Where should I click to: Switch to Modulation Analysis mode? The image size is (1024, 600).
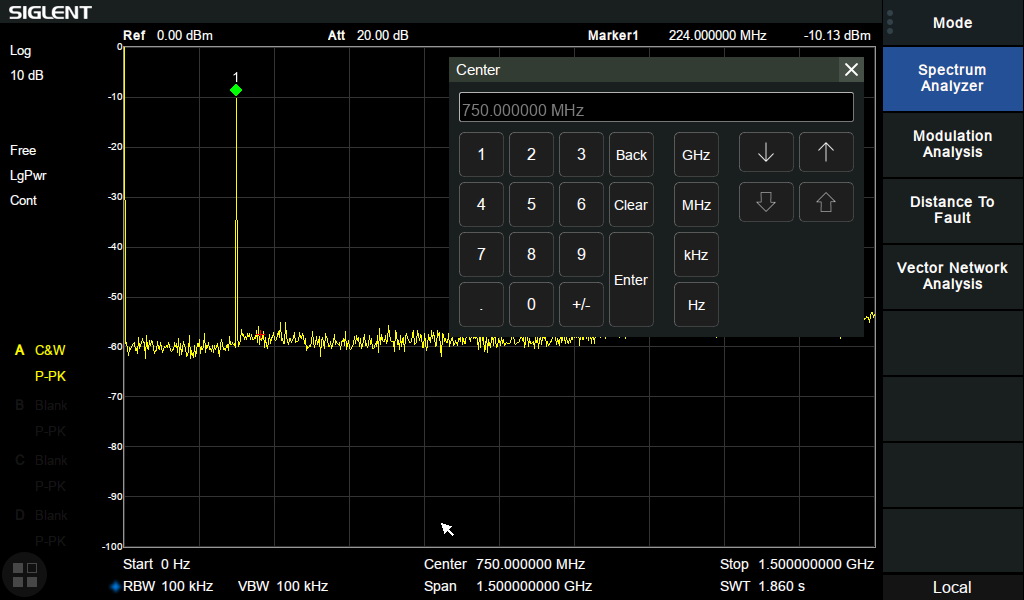pos(952,144)
